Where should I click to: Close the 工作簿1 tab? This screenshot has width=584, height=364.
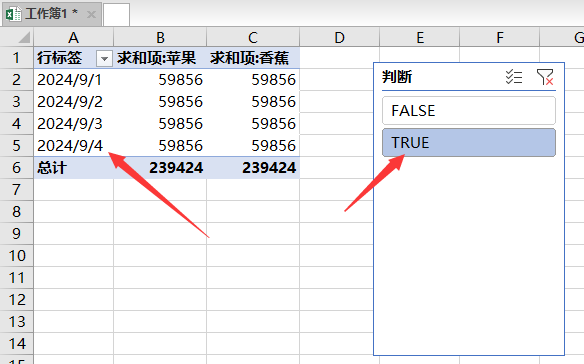[x=91, y=15]
